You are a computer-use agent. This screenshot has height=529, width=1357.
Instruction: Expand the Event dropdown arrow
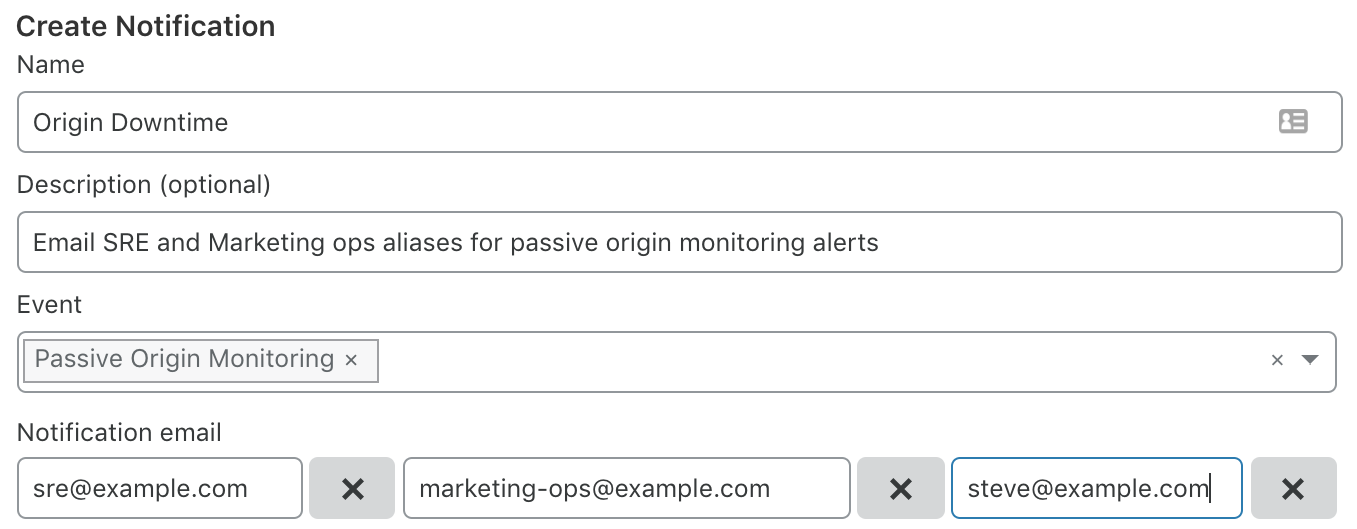coord(1310,360)
